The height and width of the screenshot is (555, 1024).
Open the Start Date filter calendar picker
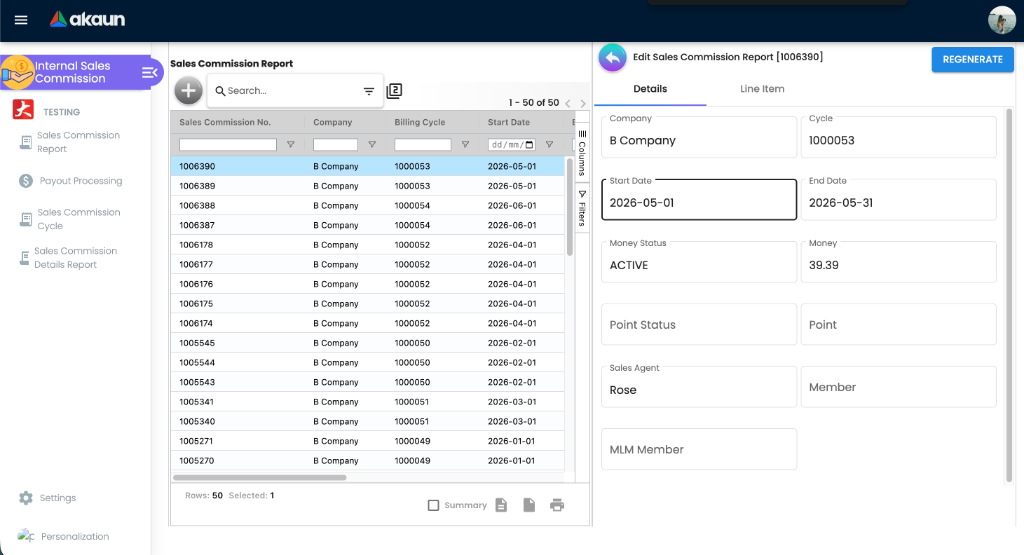tap(530, 145)
